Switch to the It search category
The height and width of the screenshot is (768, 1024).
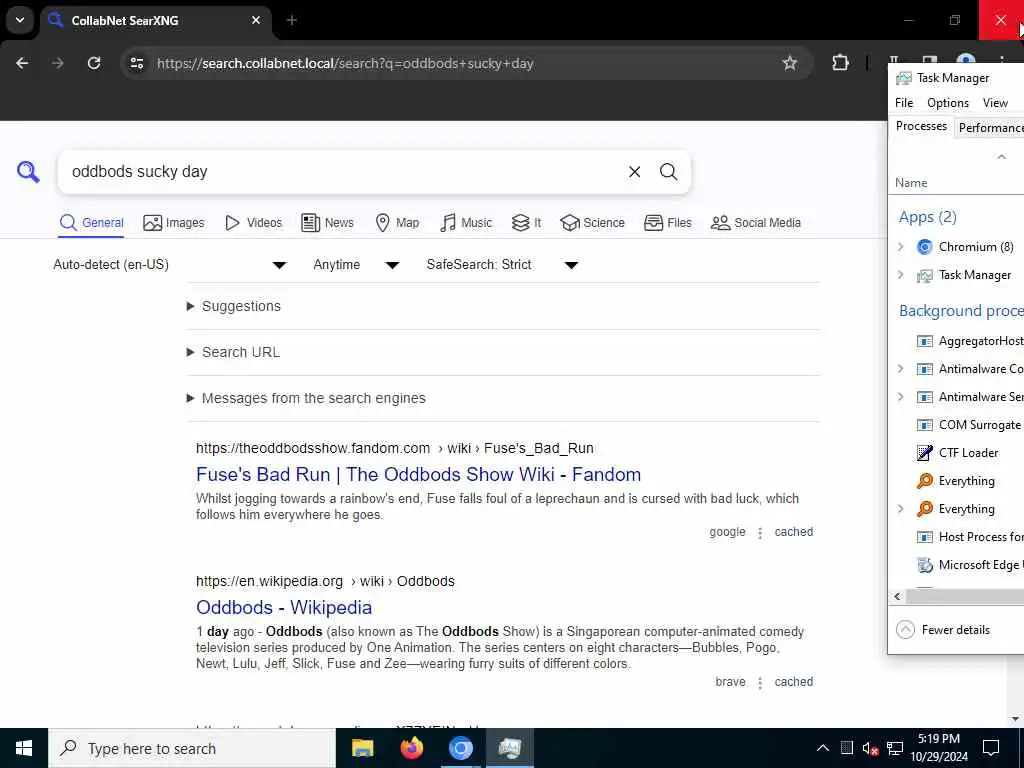526,223
